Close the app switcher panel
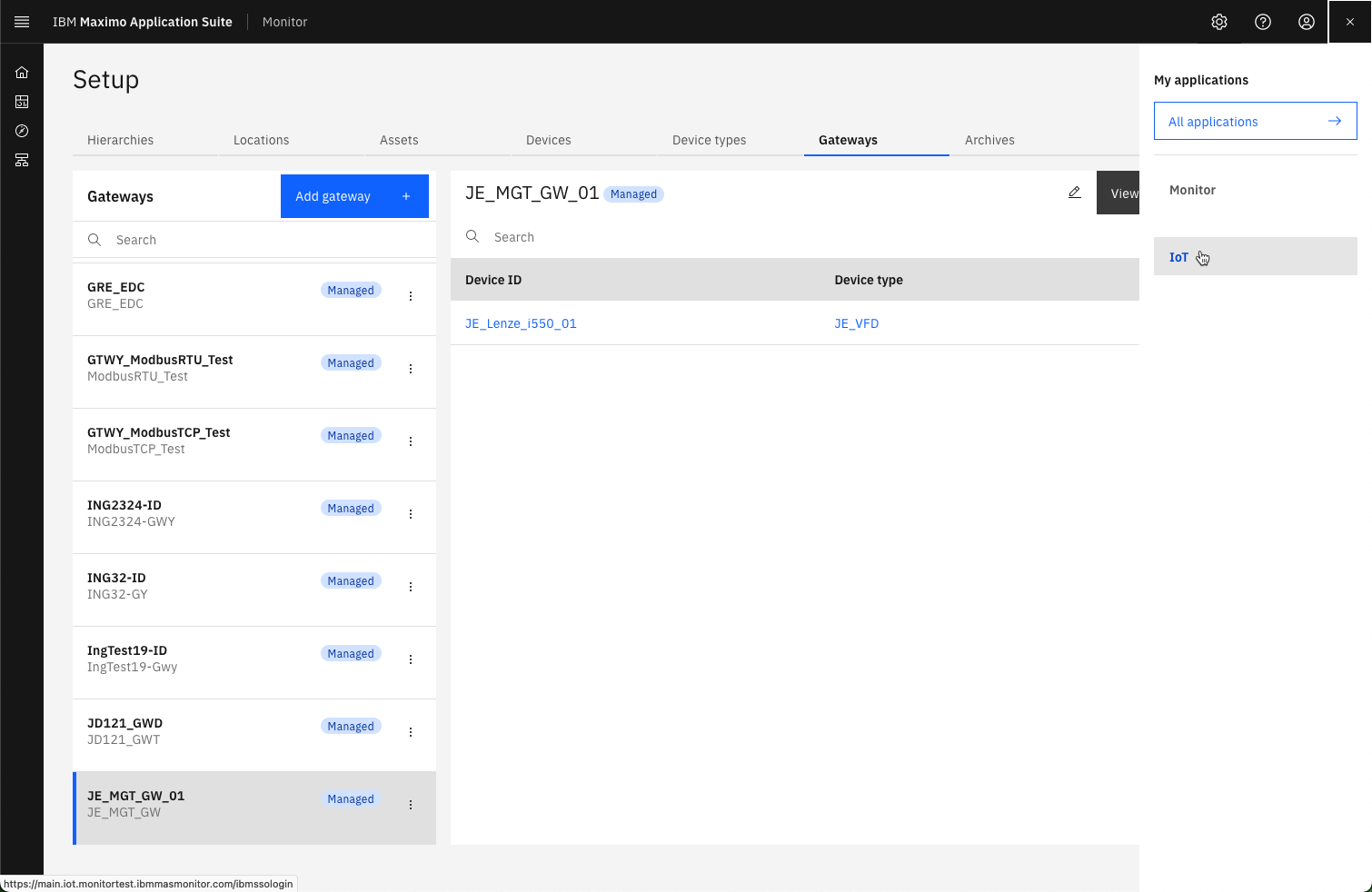Screen dimensions: 1372x892 click(x=1350, y=22)
